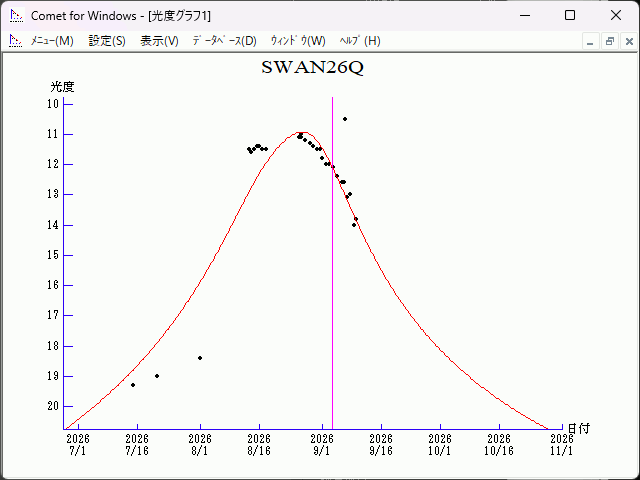Image resolution: width=640 pixels, height=480 pixels.
Task: Click the Comet app icon in title bar
Action: tap(17, 16)
